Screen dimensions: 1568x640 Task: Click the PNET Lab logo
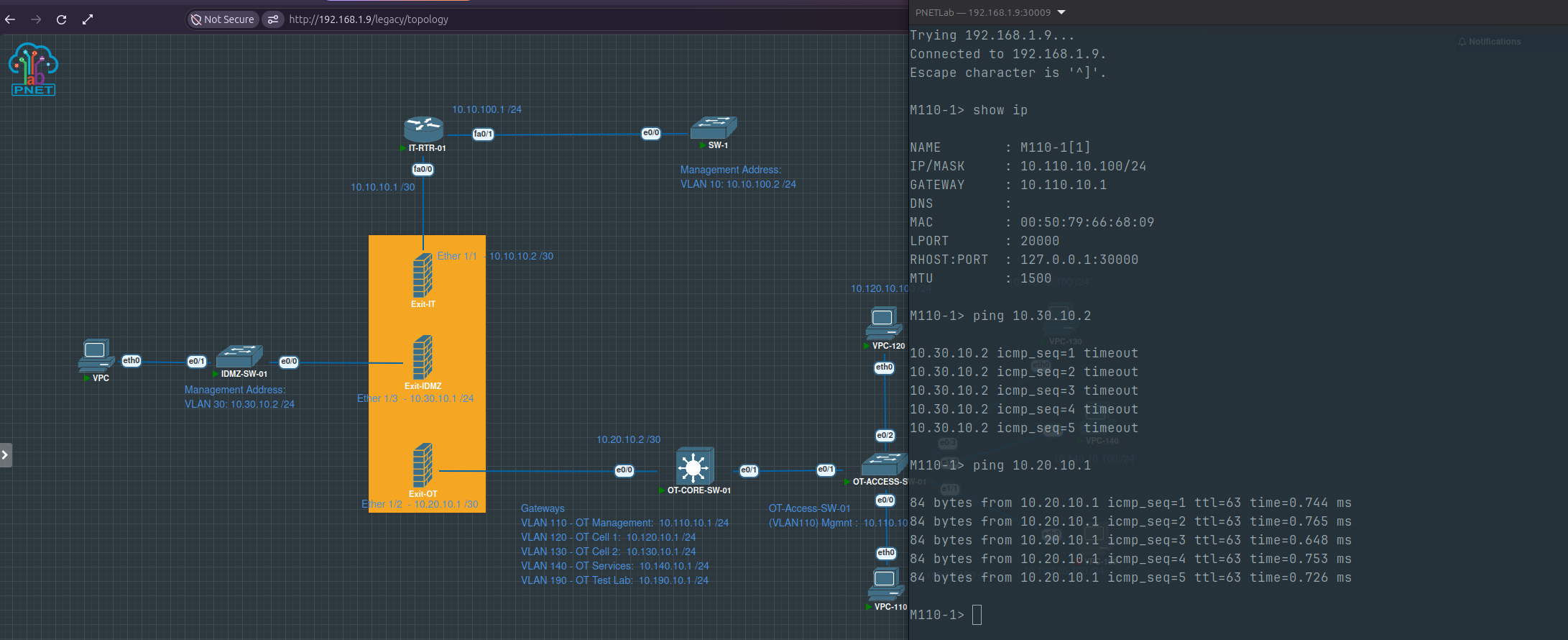[33, 70]
